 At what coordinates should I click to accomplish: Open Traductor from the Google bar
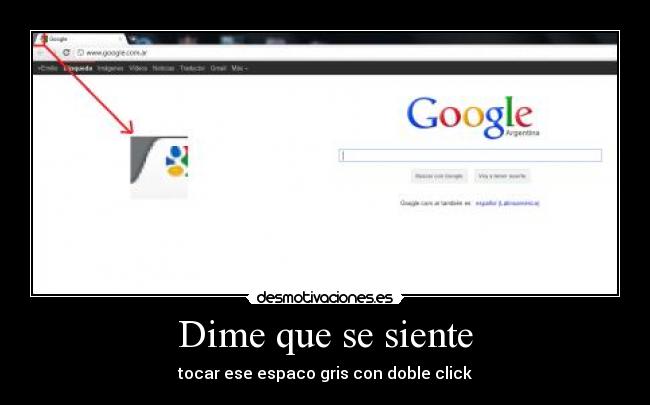tap(192, 68)
